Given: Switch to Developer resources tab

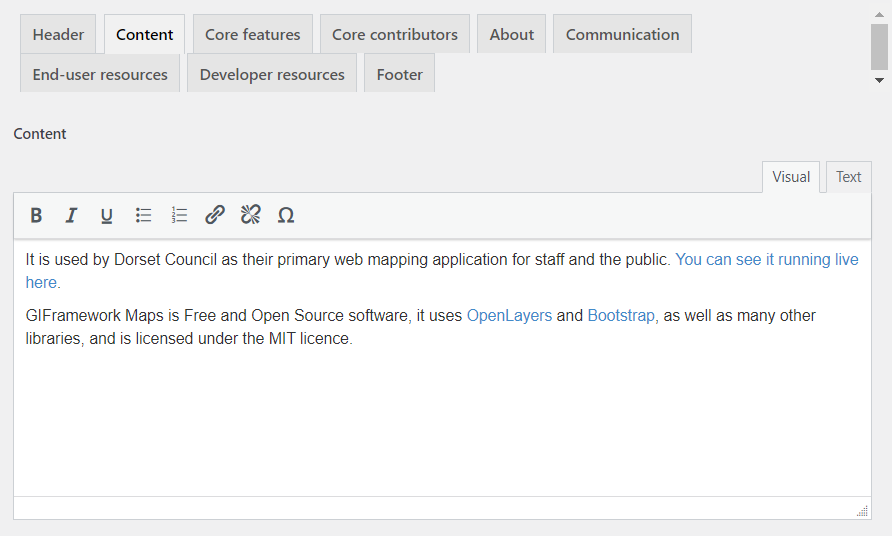Looking at the screenshot, I should tap(272, 74).
